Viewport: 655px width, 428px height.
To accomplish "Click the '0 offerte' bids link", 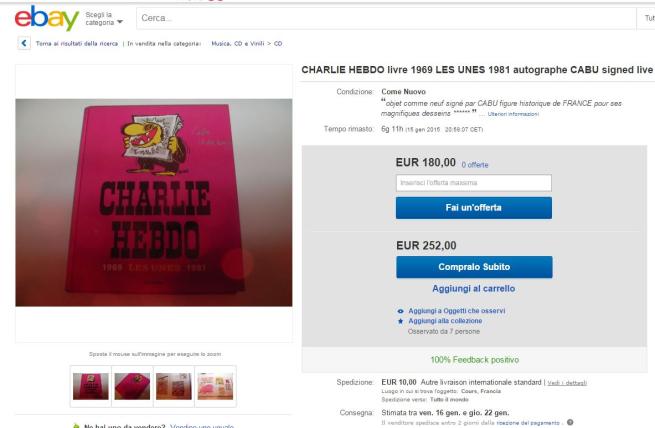I will click(475, 165).
